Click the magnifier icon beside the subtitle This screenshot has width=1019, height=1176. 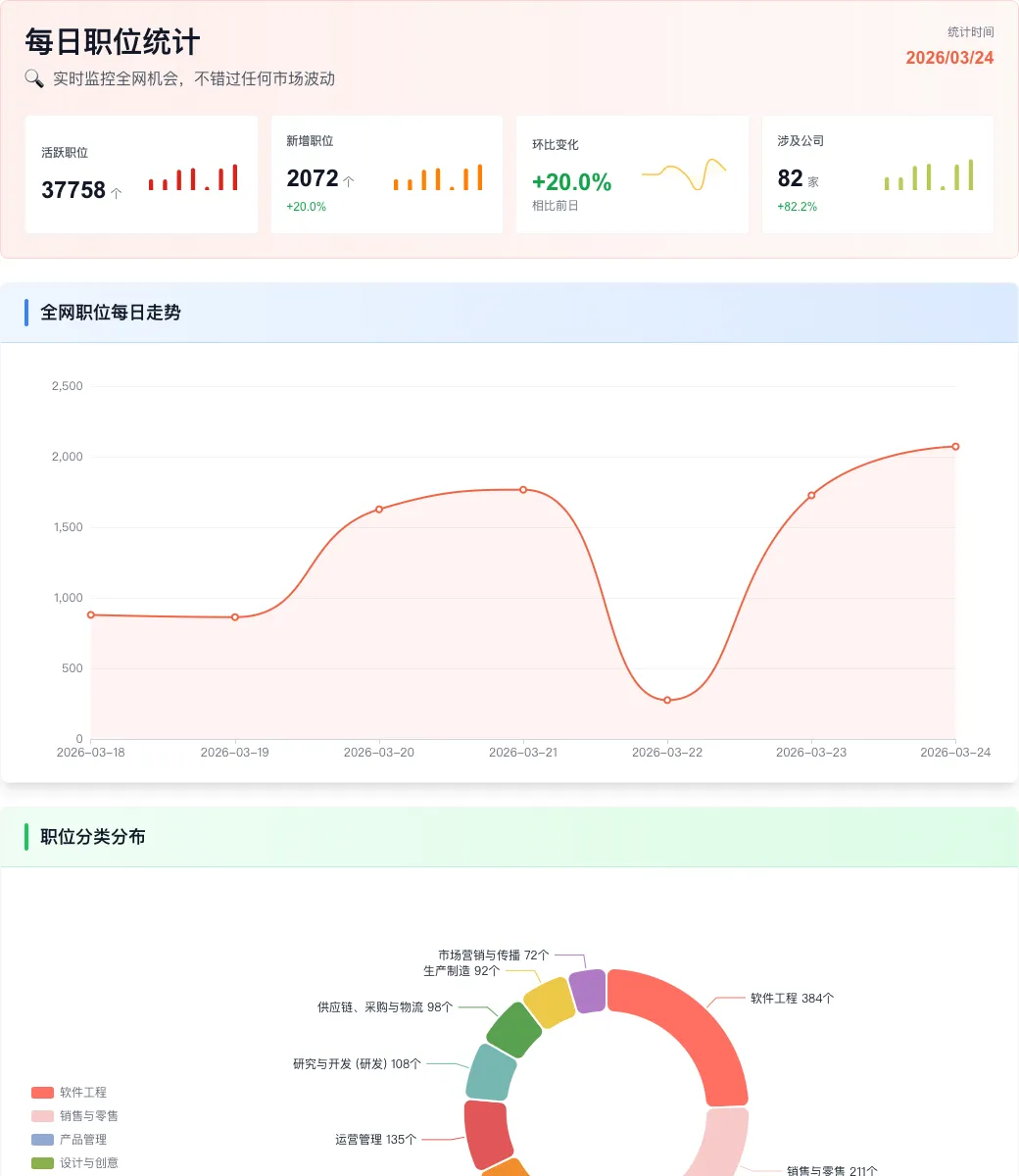coord(34,78)
